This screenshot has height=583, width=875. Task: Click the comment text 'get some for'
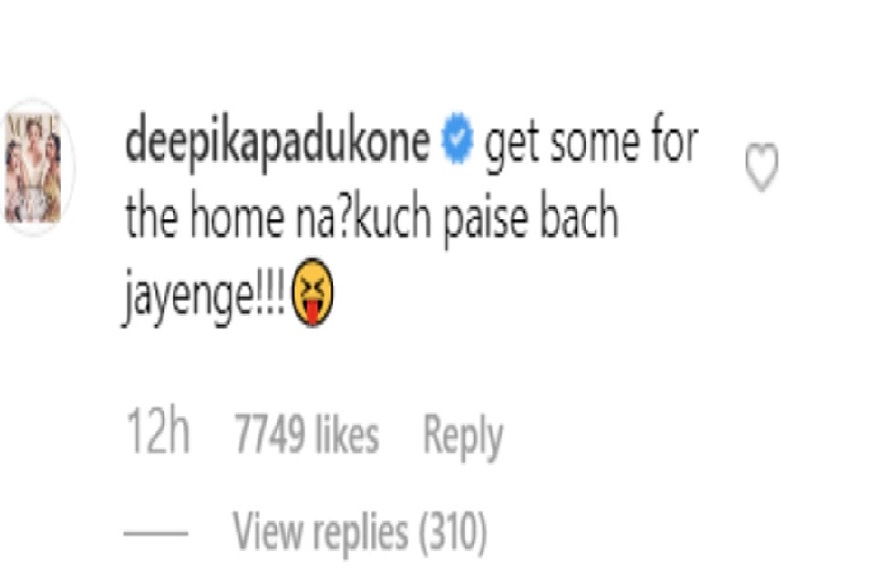click(592, 144)
